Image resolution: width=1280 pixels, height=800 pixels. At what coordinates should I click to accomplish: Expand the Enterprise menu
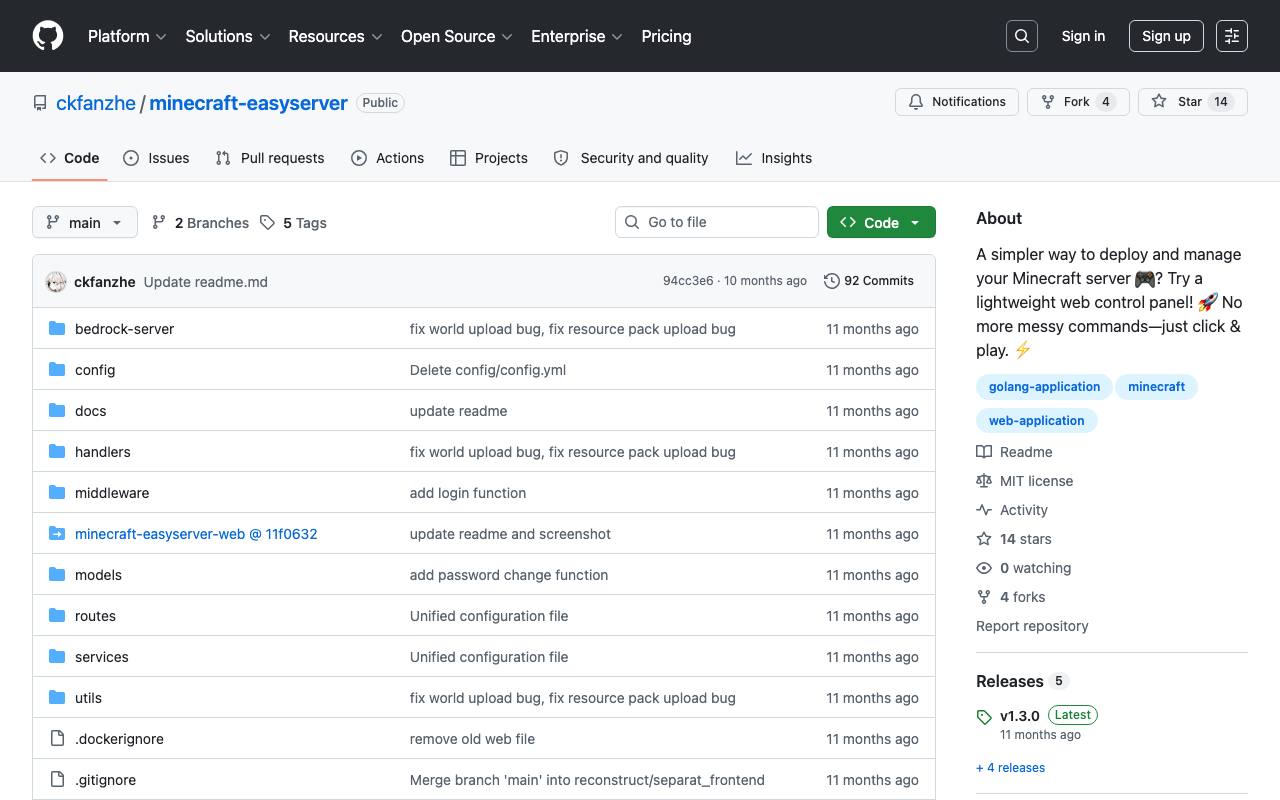tap(577, 36)
